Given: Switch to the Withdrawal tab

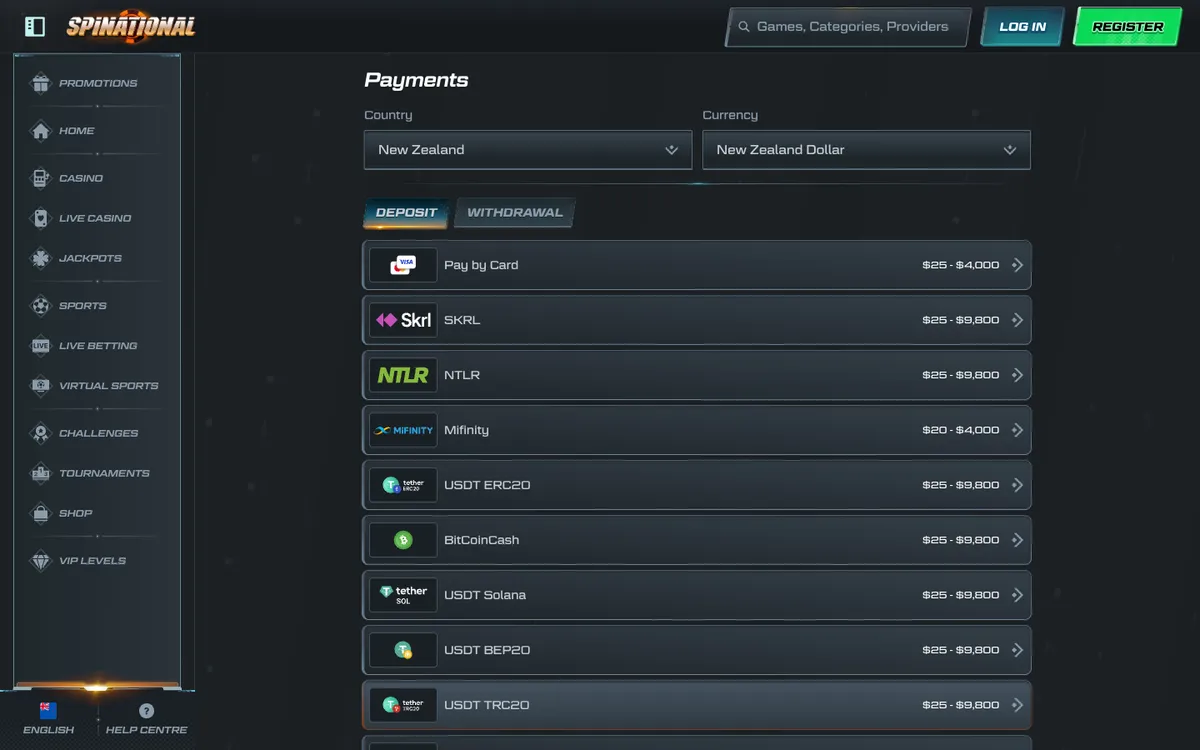Looking at the screenshot, I should click(x=515, y=213).
